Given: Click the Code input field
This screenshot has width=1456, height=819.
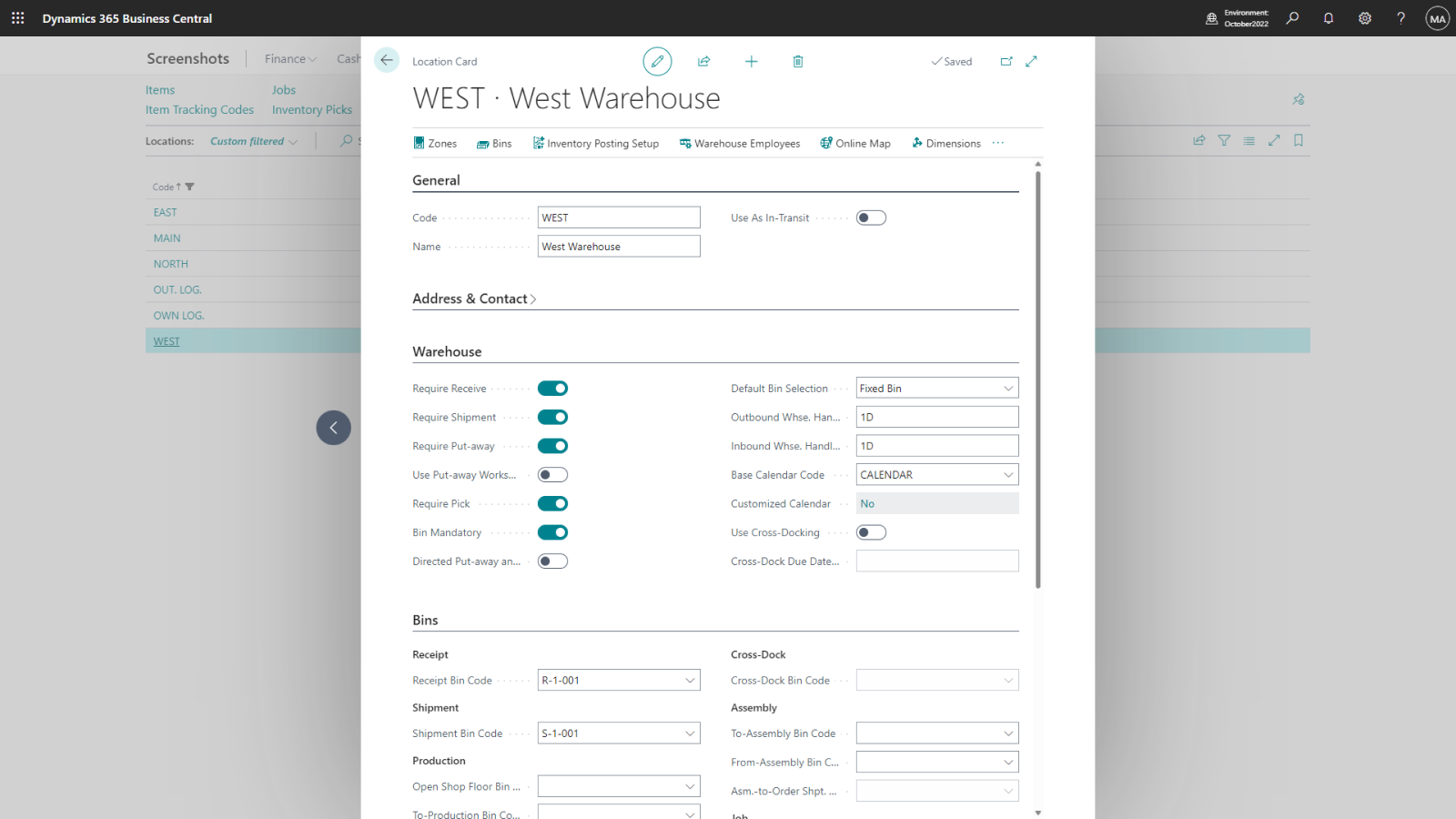Looking at the screenshot, I should pyautogui.click(x=619, y=217).
